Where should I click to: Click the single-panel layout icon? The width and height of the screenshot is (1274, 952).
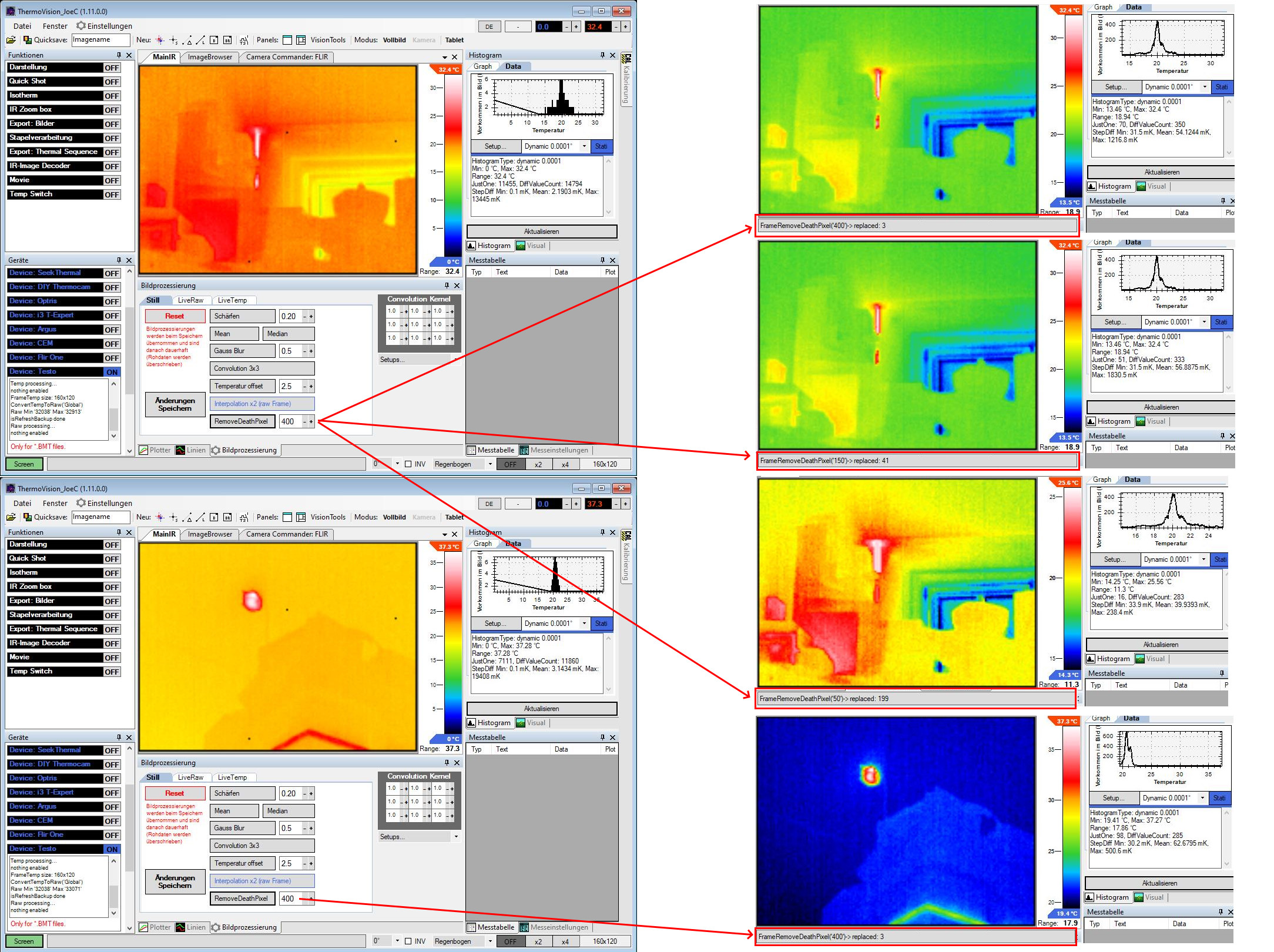(287, 40)
